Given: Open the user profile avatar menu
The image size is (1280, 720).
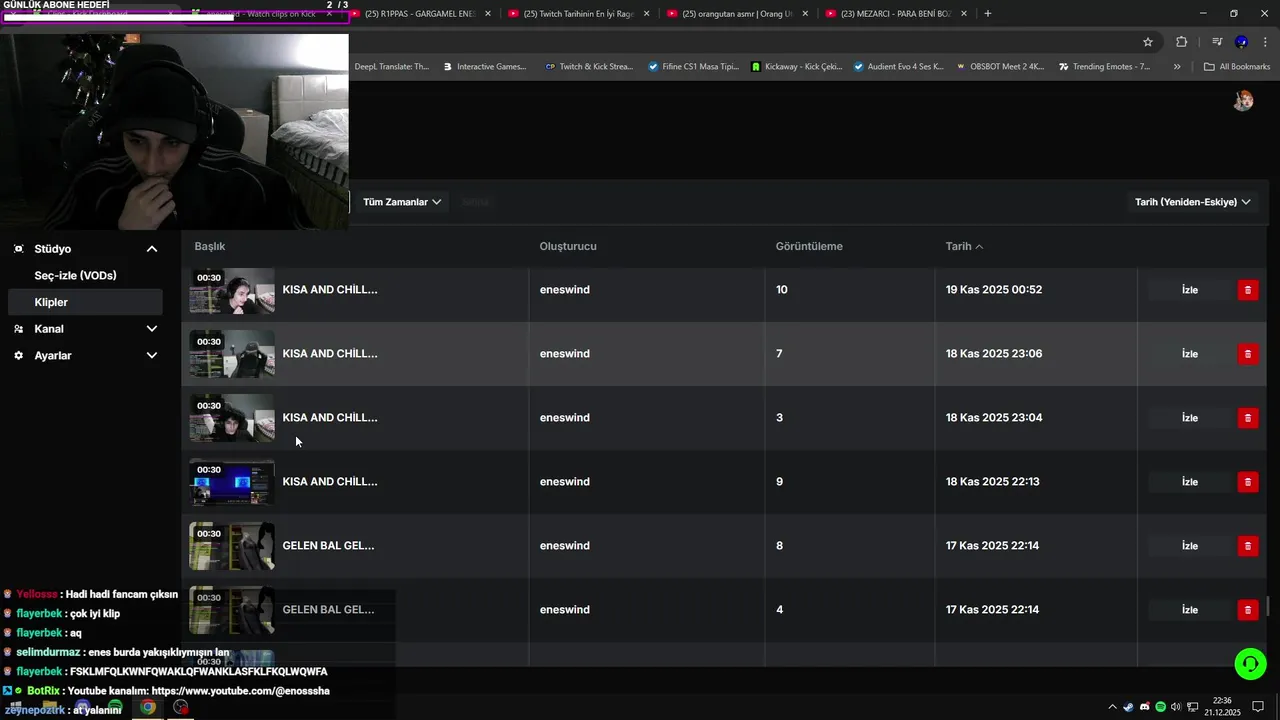Looking at the screenshot, I should [1243, 100].
